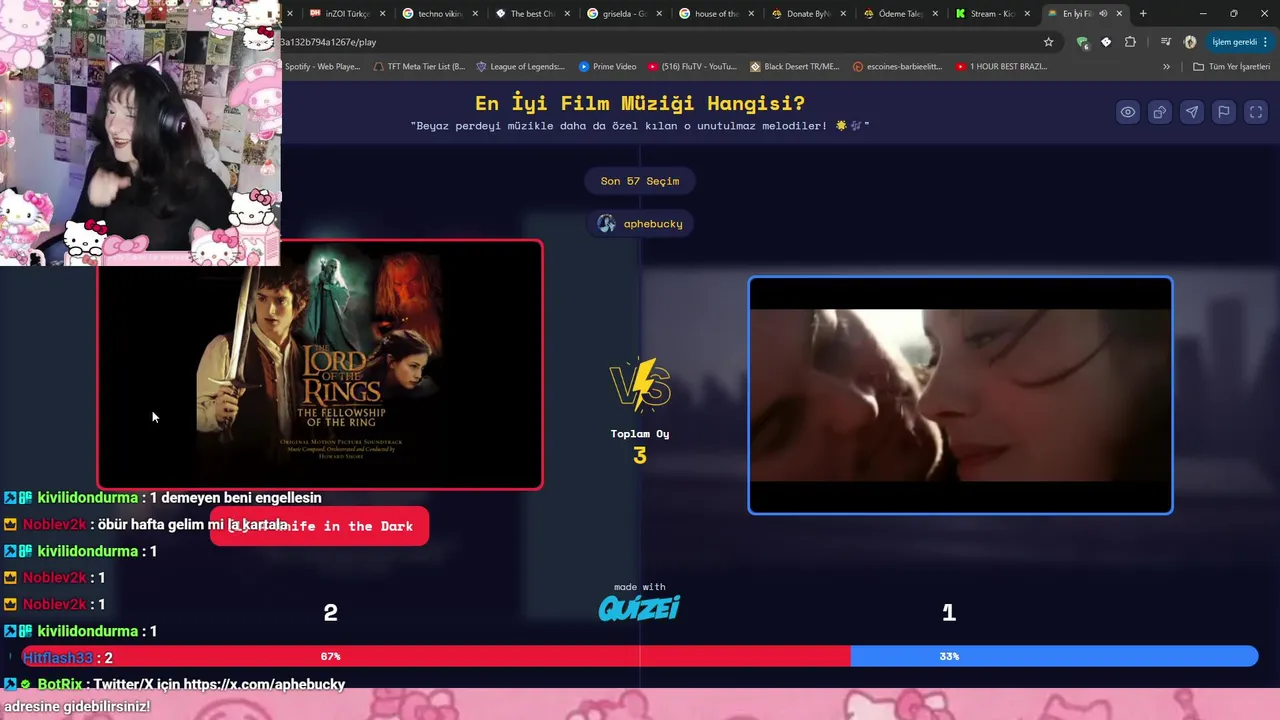This screenshot has width=1280, height=720.
Task: Open the Spotify Web Player bookmark
Action: click(321, 67)
